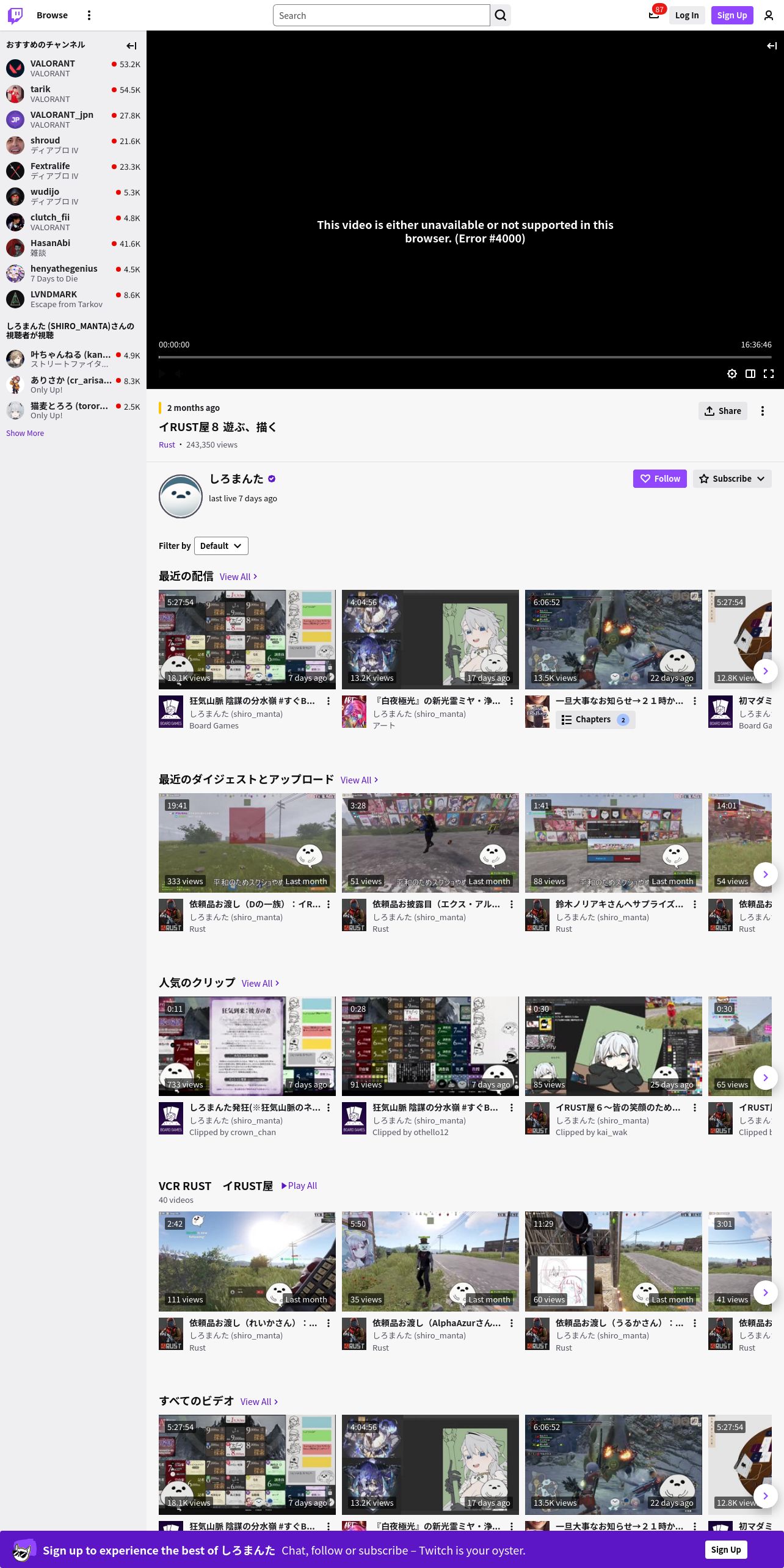The height and width of the screenshot is (1568, 784).
Task: Open Browse in top navigation
Action: coord(52,15)
